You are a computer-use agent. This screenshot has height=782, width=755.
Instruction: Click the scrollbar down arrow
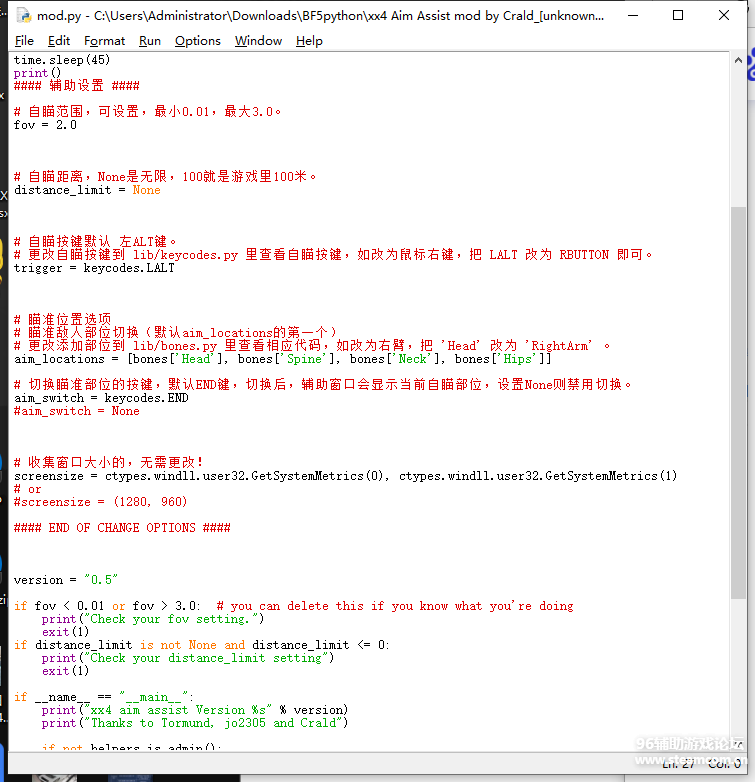click(738, 746)
